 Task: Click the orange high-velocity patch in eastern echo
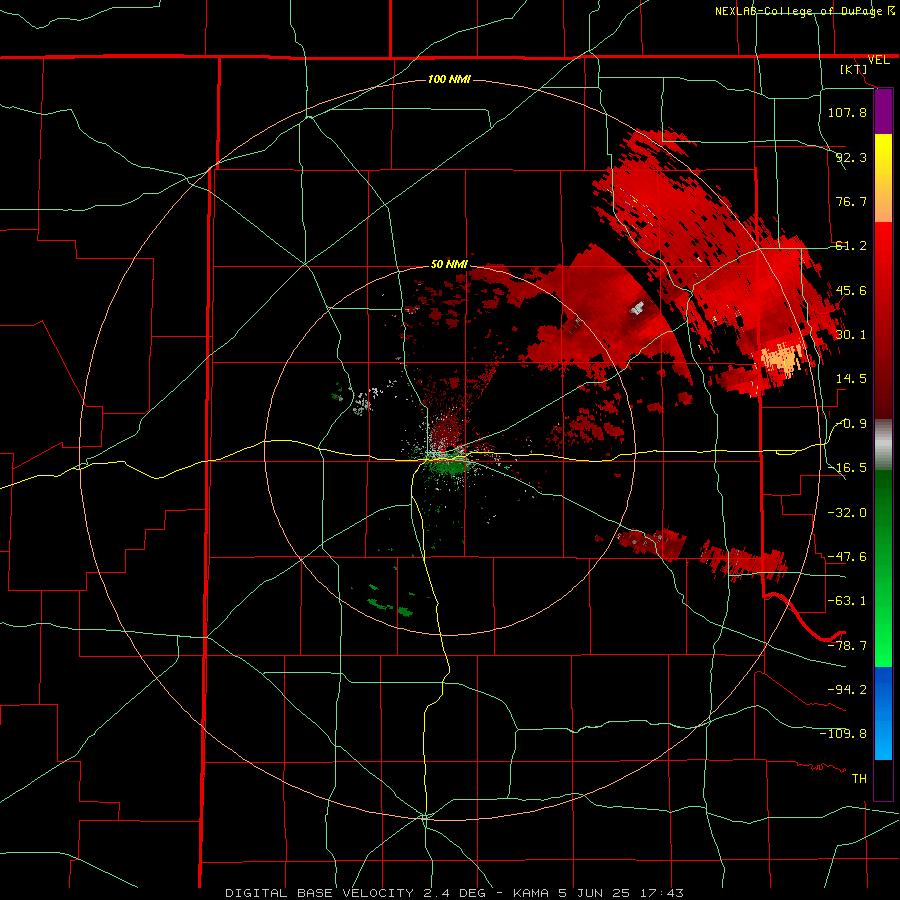coord(779,358)
